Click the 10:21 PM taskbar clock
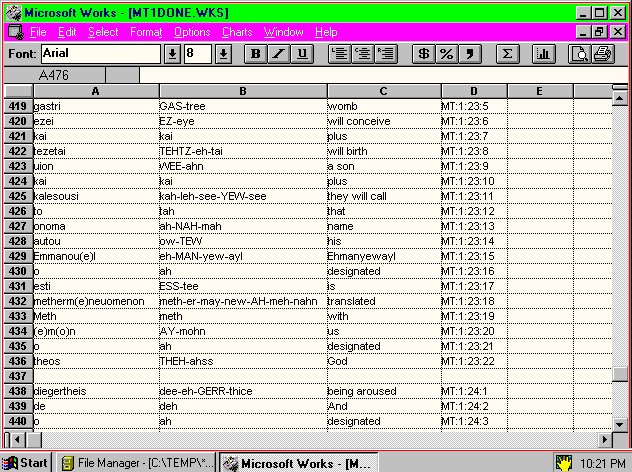This screenshot has height=472, width=632. click(x=602, y=464)
